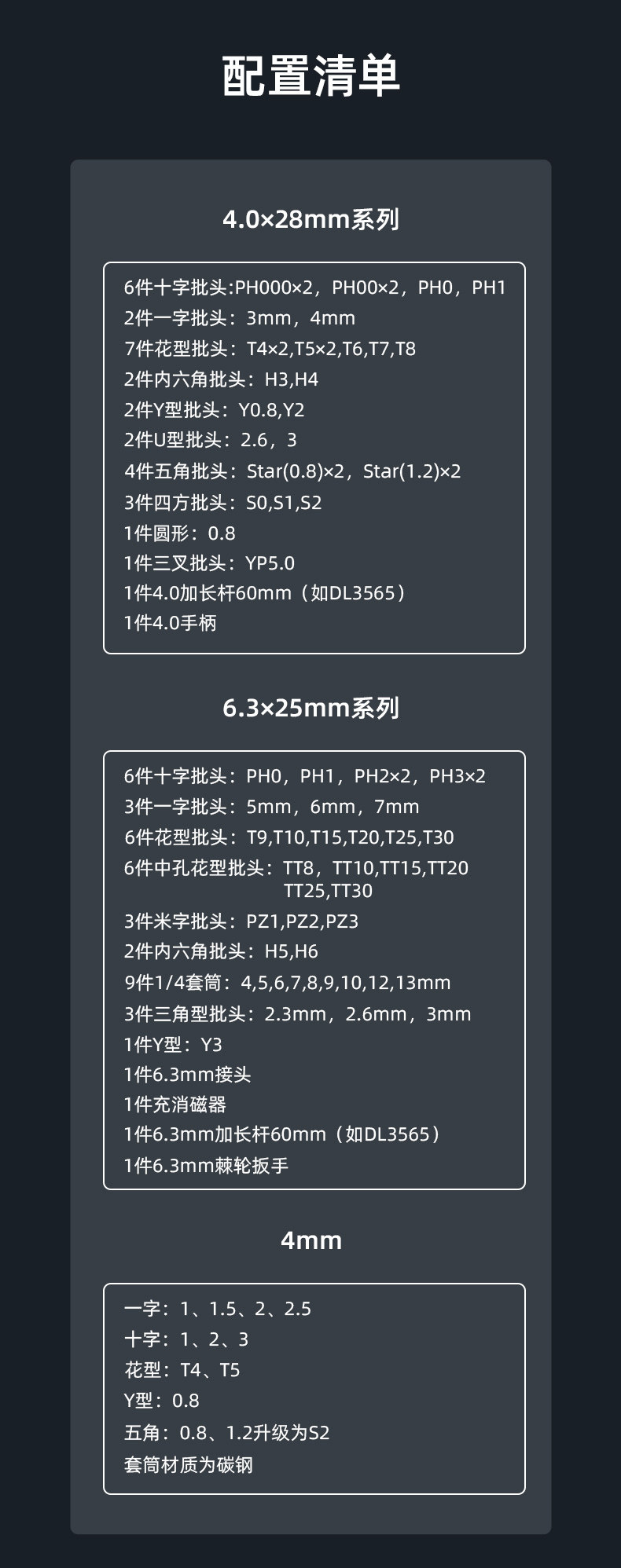The width and height of the screenshot is (621, 1568).
Task: Select the 4.0×28mm系列 section heading
Action: (x=311, y=220)
